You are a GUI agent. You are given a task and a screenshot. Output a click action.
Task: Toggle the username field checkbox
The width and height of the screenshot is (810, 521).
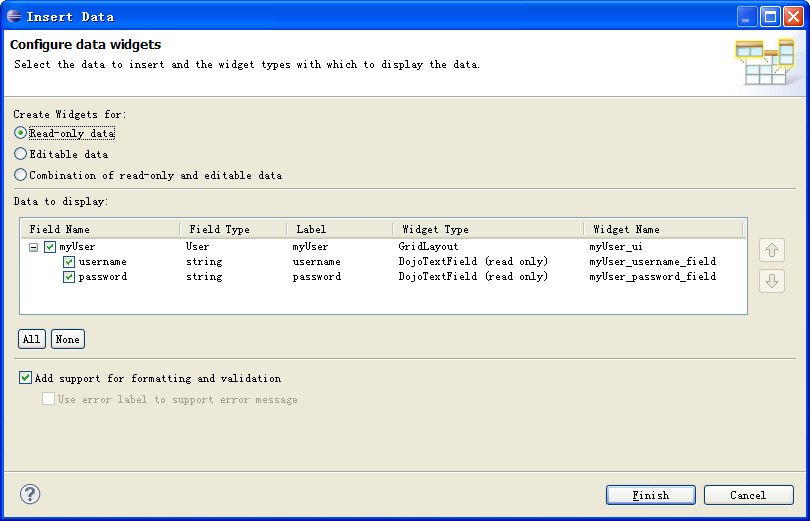[x=69, y=262]
